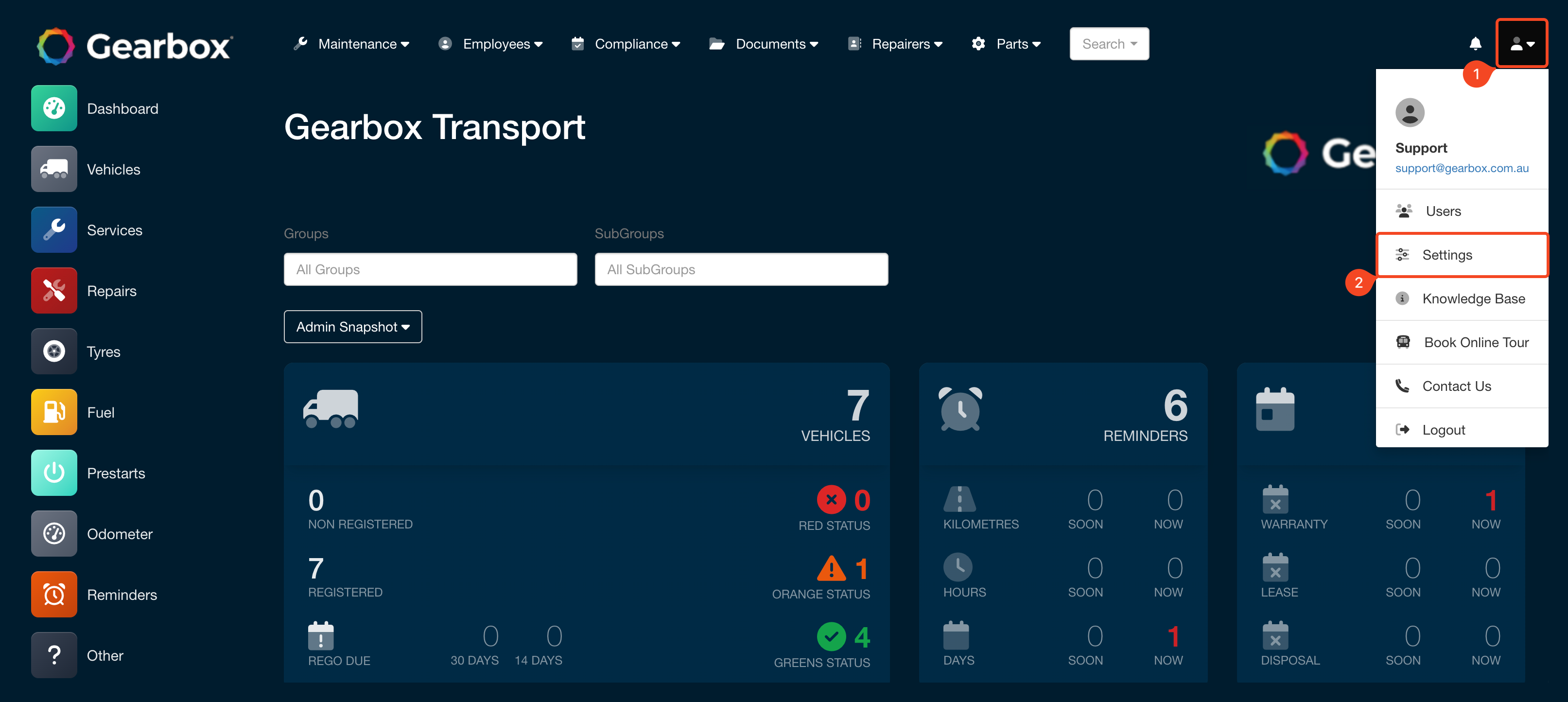
Task: Open the Repairs tools icon in sidebar
Action: [x=54, y=291]
